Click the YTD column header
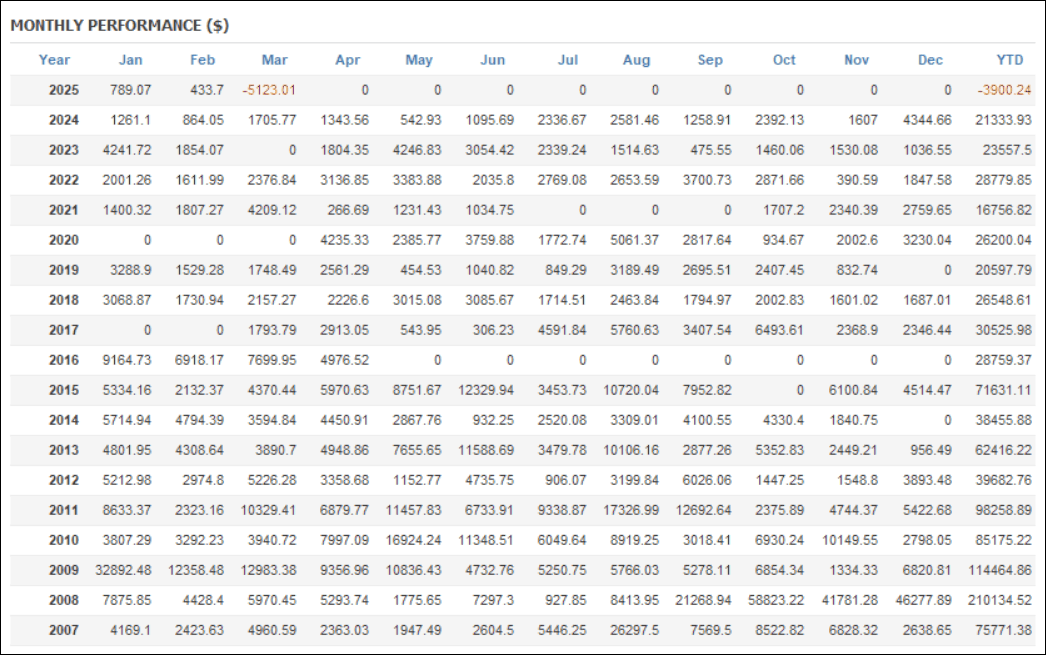This screenshot has height=655, width=1046. pos(1009,60)
